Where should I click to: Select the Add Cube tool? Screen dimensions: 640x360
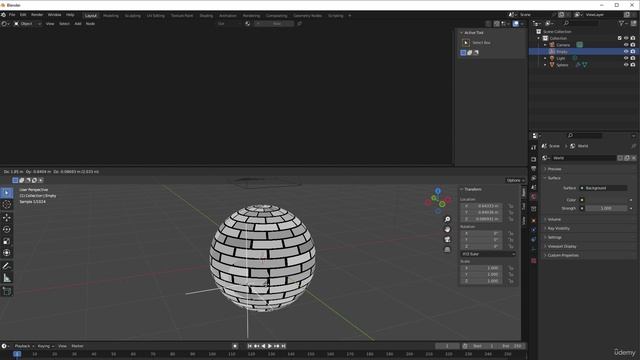7,291
